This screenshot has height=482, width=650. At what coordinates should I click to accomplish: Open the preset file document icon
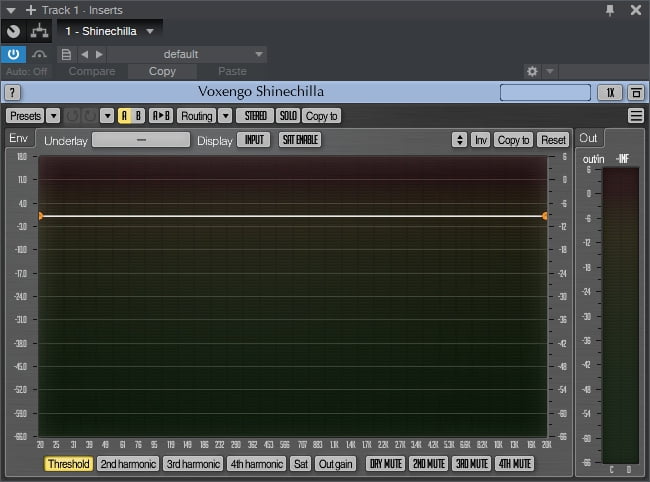point(66,54)
